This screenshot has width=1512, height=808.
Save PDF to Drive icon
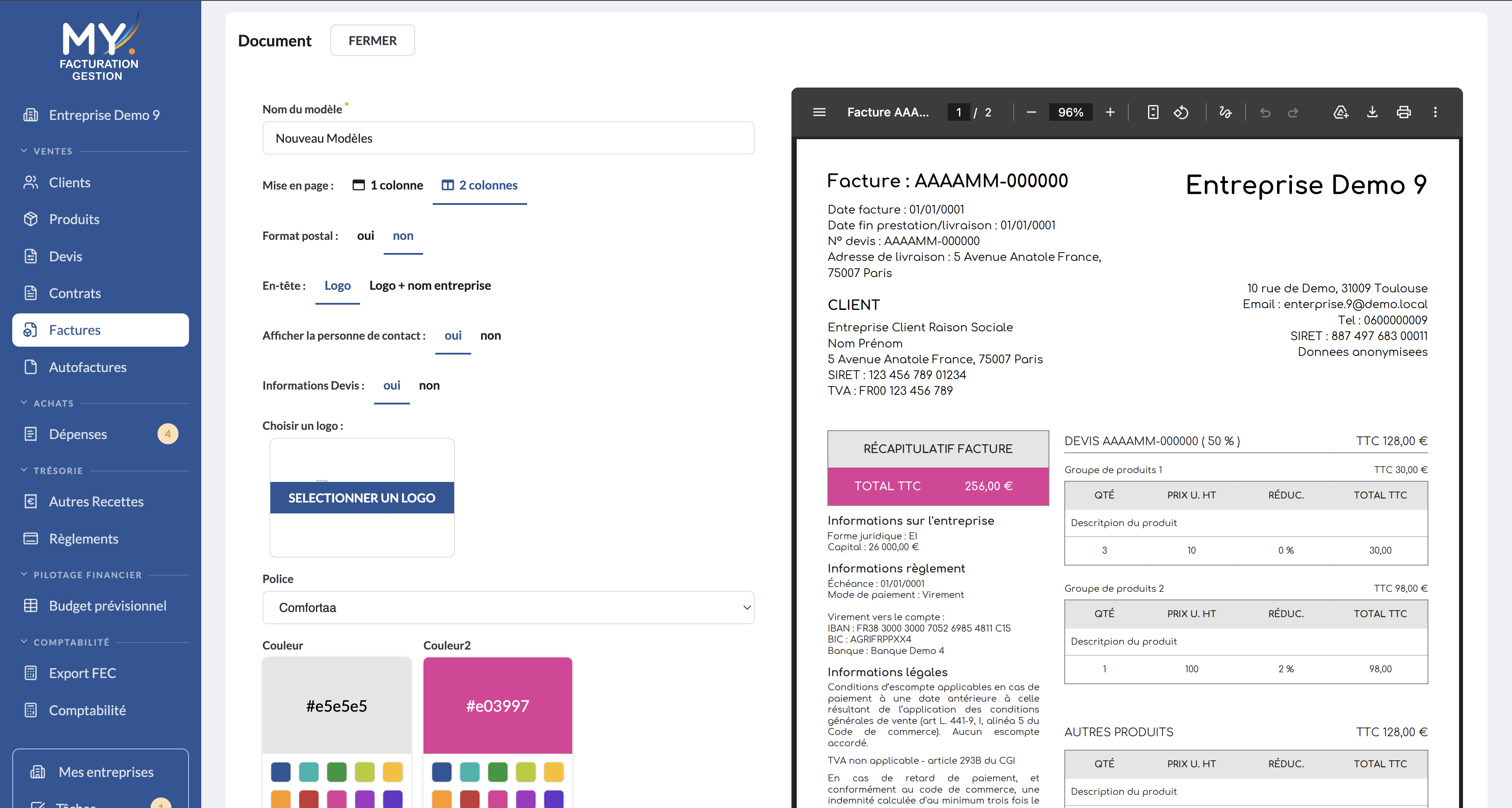pyautogui.click(x=1340, y=112)
